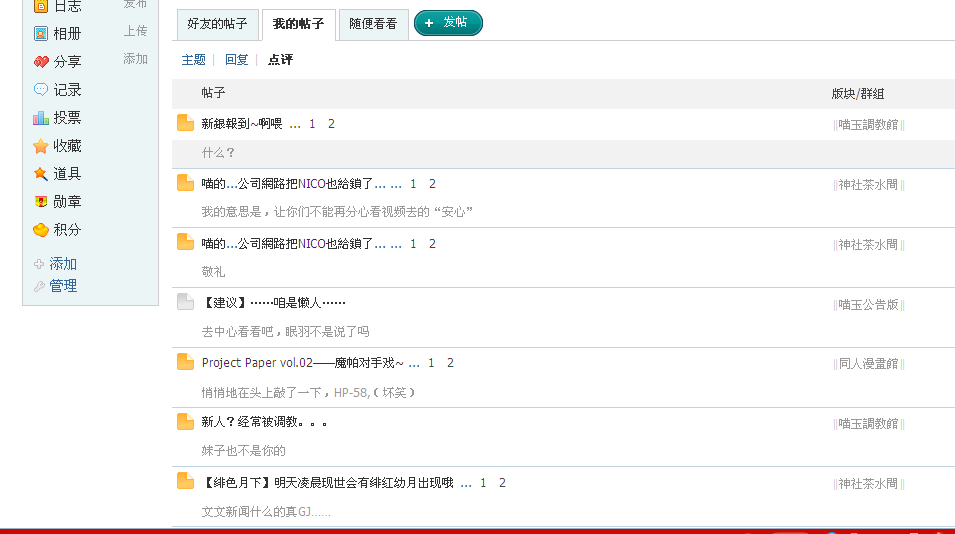Open comment 我的意思是，让你们不能再分心看视频去的
The height and width of the screenshot is (534, 955).
337,212
